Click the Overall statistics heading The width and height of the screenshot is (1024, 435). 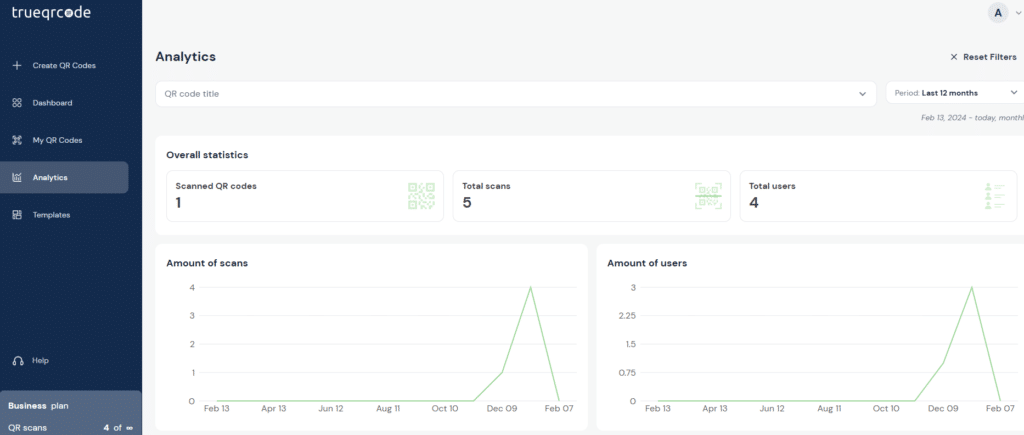point(207,155)
